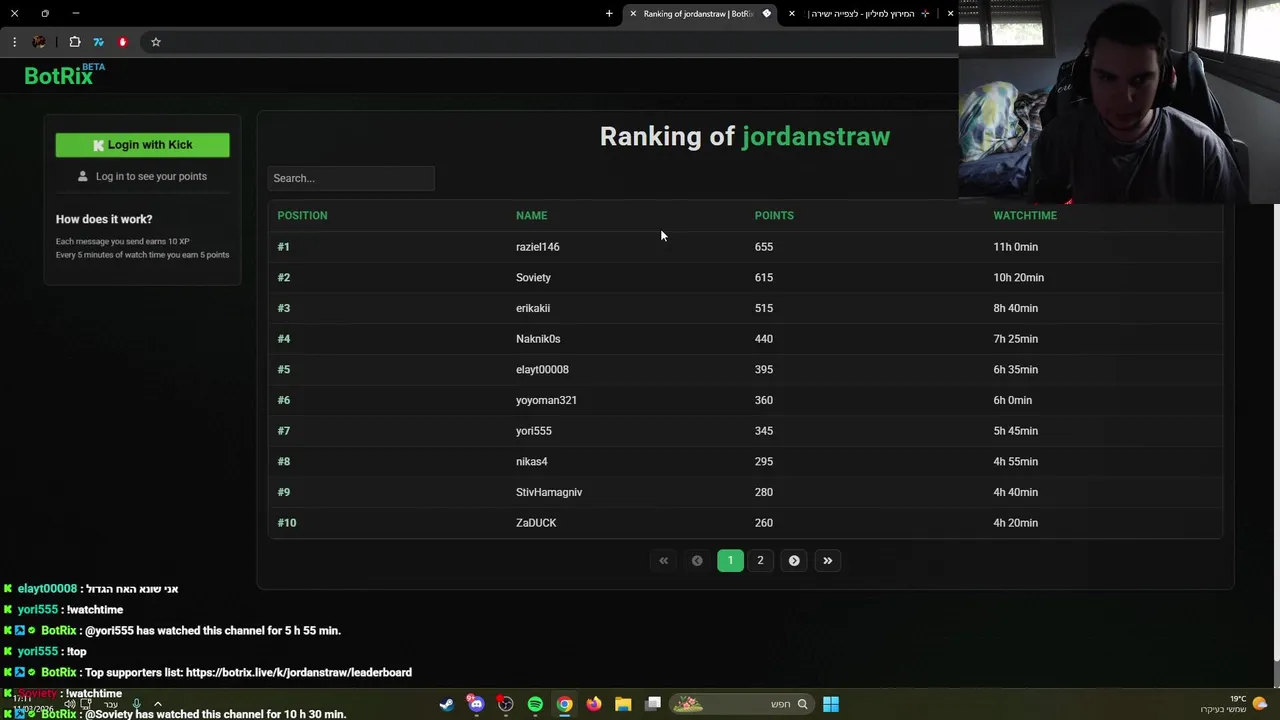1280x720 pixels.
Task: Click the BotRix logo
Action: point(64,75)
